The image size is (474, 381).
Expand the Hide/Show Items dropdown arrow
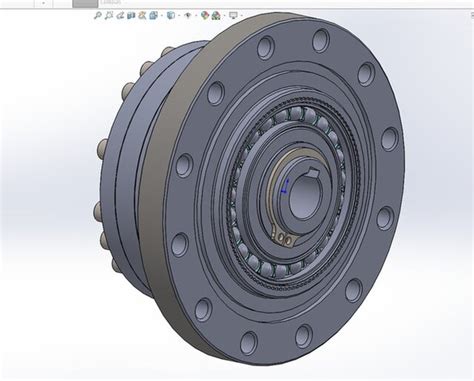196,15
